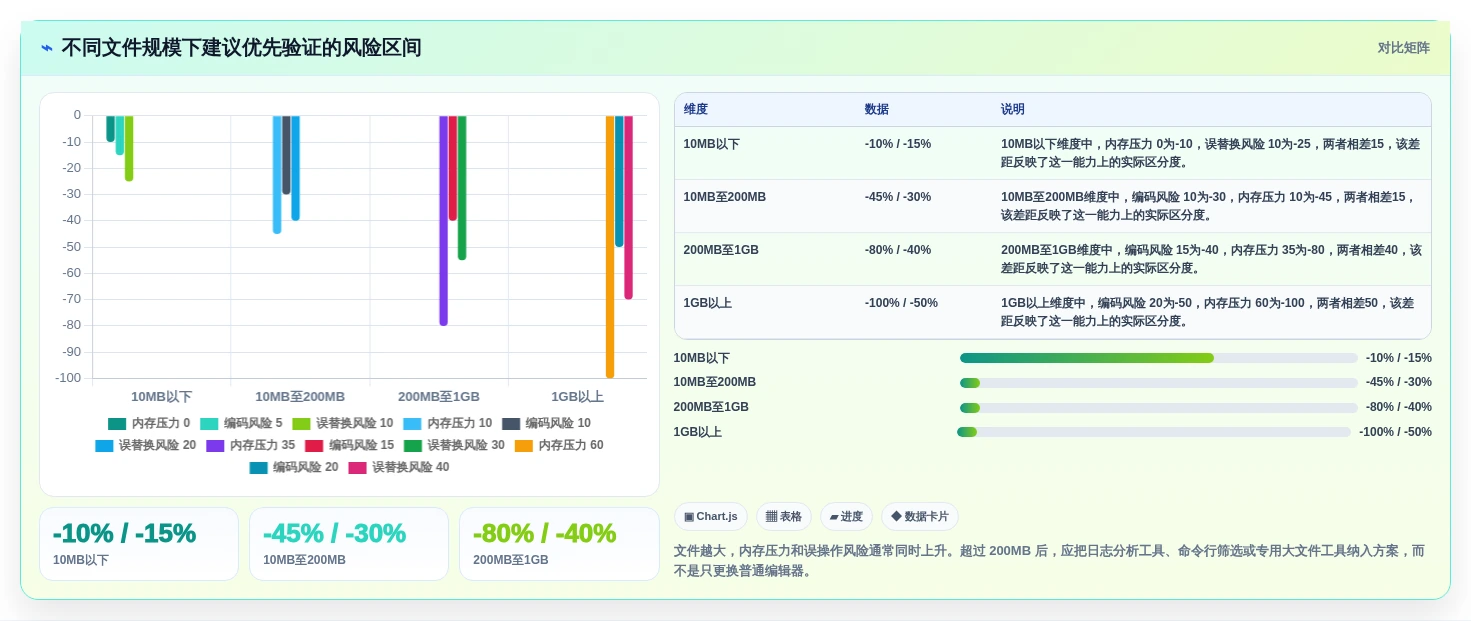Click the lightning icon beside the card title
The width and height of the screenshot is (1471, 621).
[x=47, y=48]
